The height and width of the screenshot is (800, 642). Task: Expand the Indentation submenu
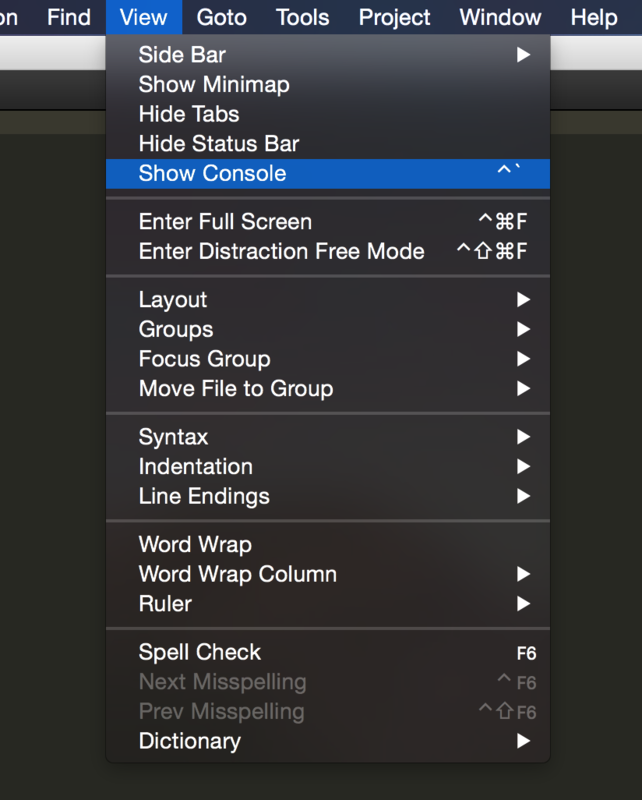point(195,467)
